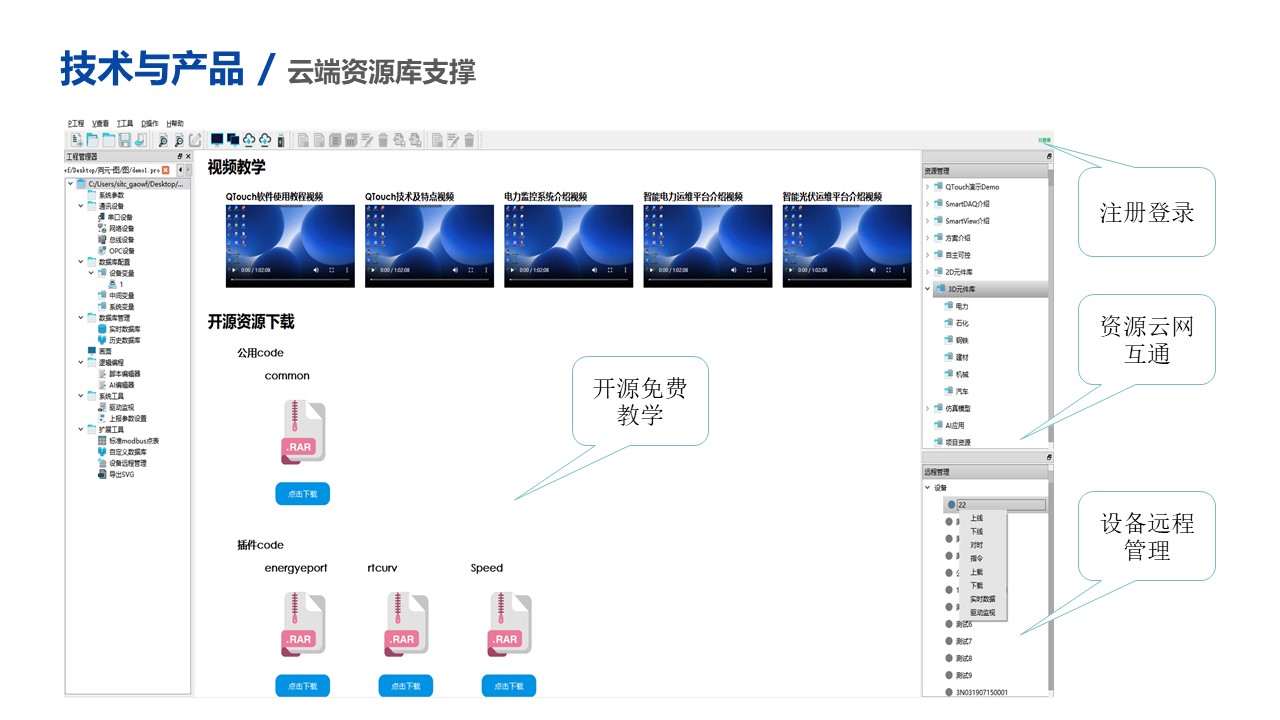Image resolution: width=1280 pixels, height=720 pixels.
Task: Click the Save icon on the toolbar
Action: pos(124,139)
